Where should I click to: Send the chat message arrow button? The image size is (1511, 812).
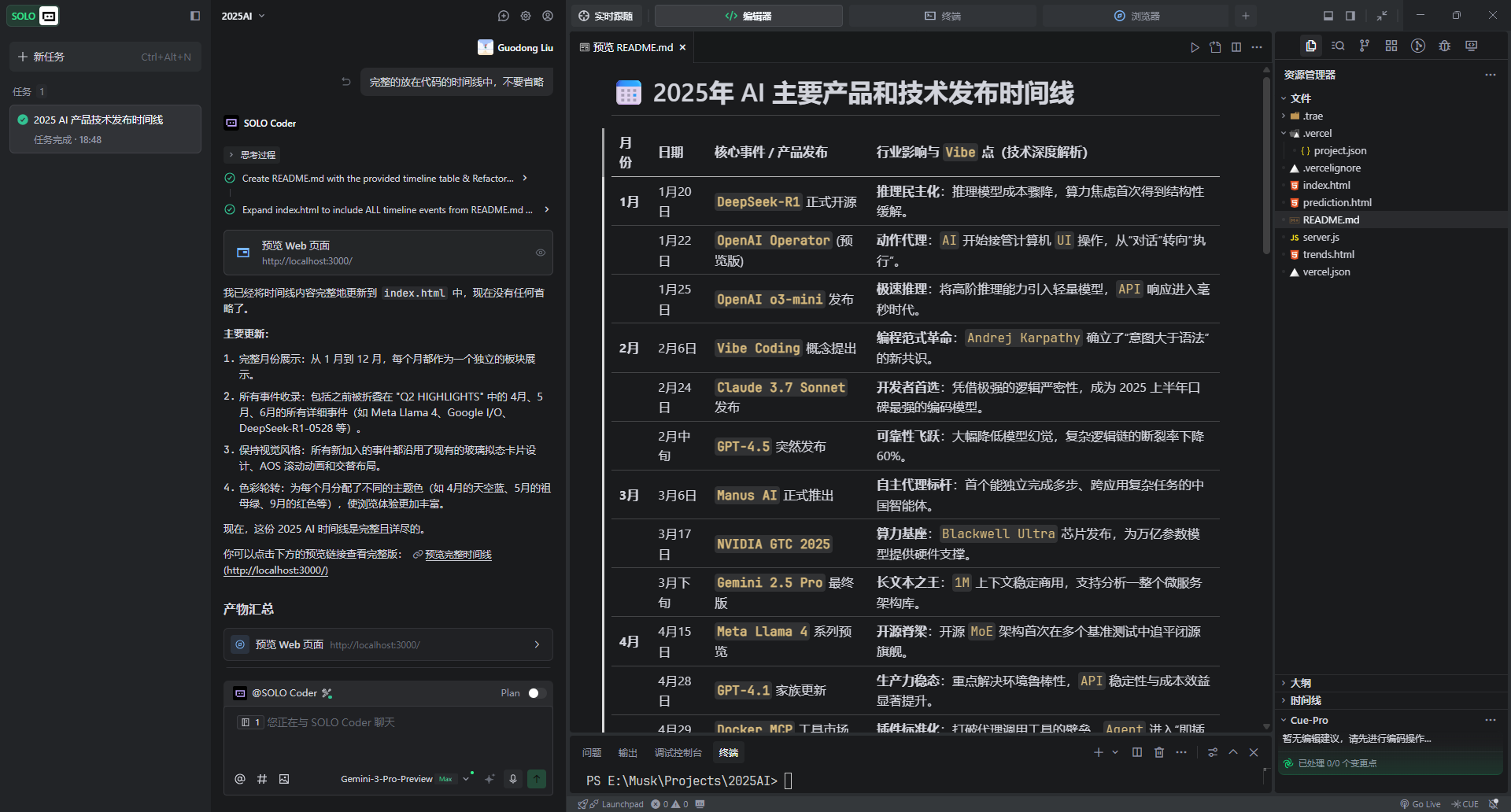pos(537,779)
